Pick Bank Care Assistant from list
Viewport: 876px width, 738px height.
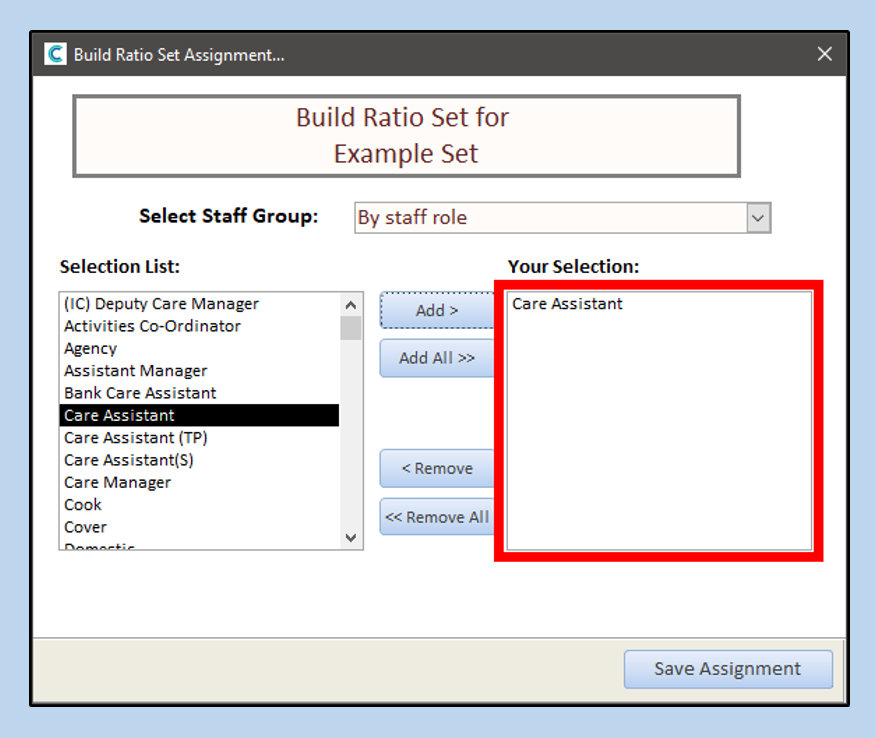(x=140, y=393)
